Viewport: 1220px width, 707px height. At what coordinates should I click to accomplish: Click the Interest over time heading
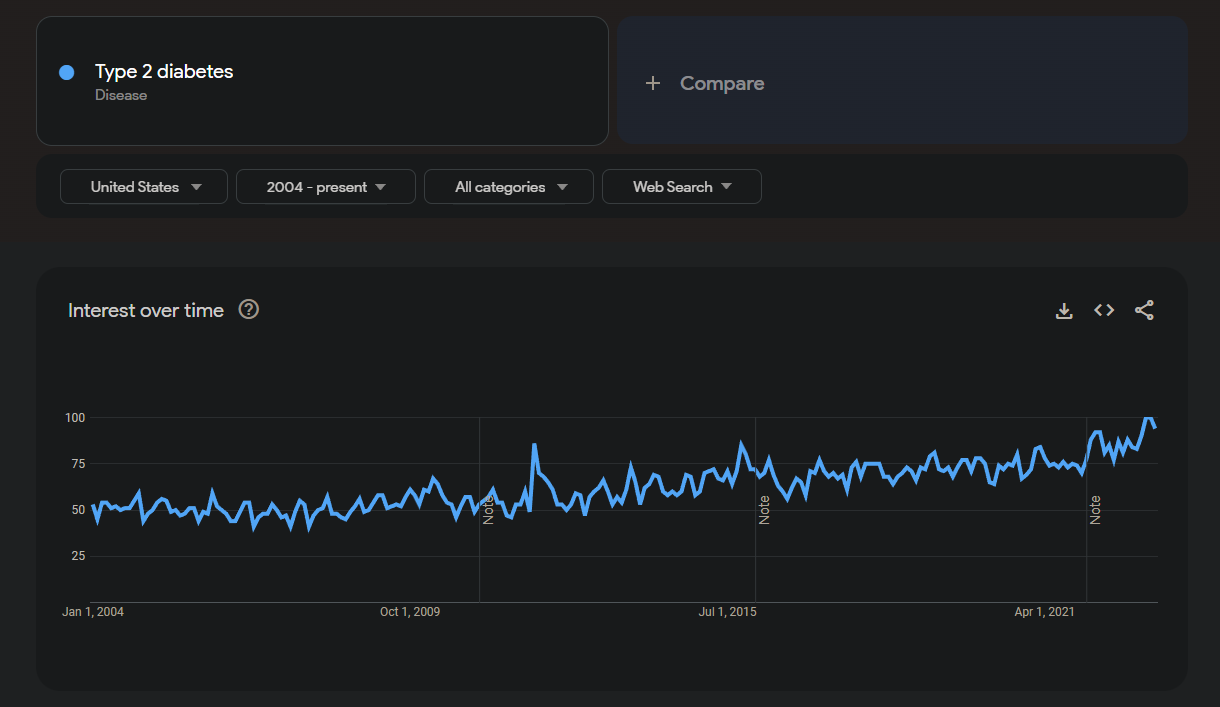point(146,311)
